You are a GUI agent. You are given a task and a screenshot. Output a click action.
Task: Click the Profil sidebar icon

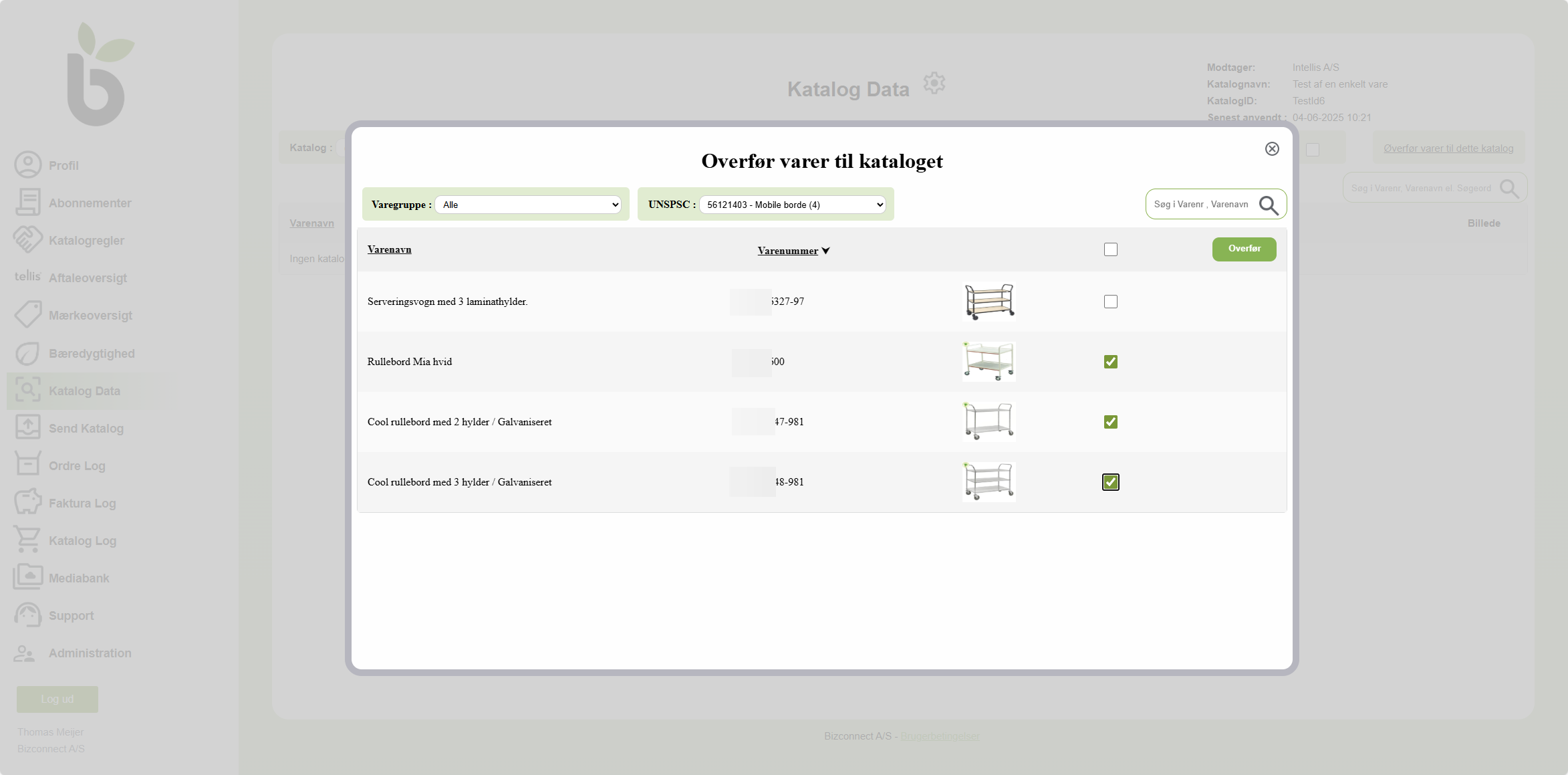coord(28,165)
